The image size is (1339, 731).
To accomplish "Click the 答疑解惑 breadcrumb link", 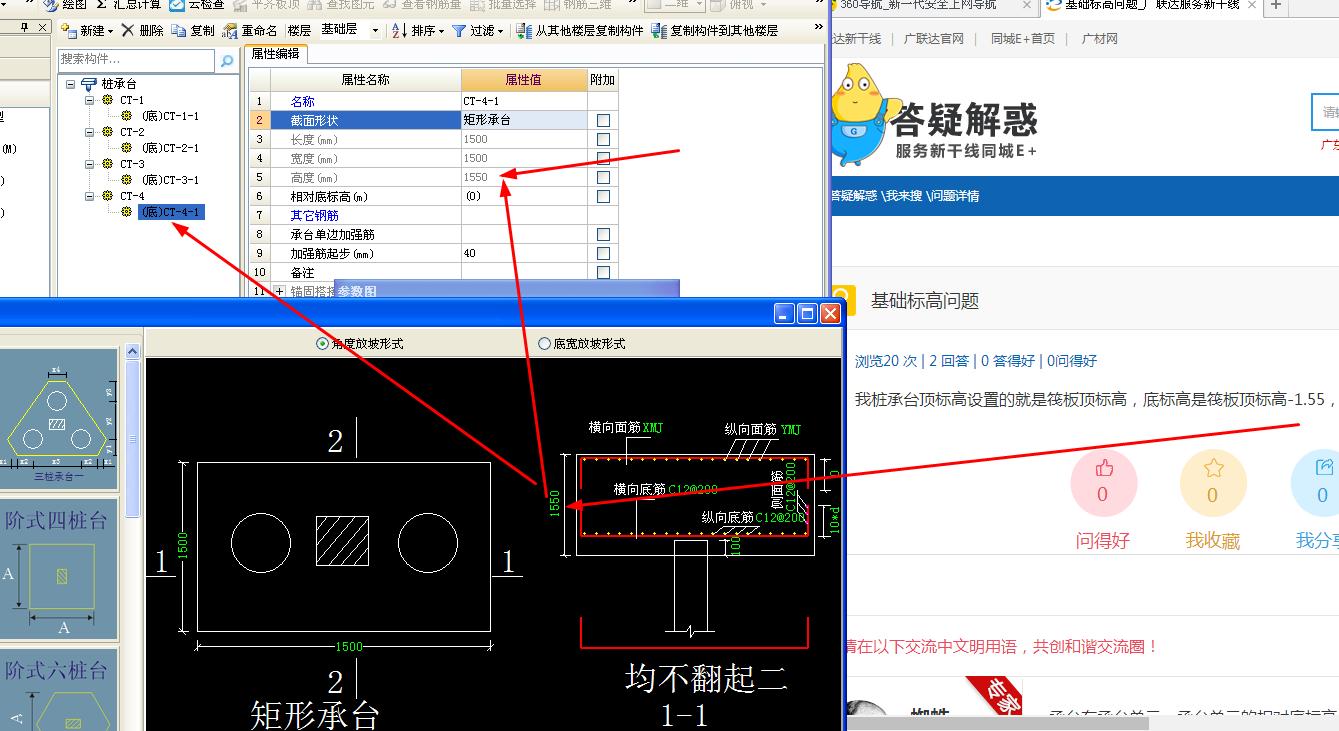I will coord(854,196).
